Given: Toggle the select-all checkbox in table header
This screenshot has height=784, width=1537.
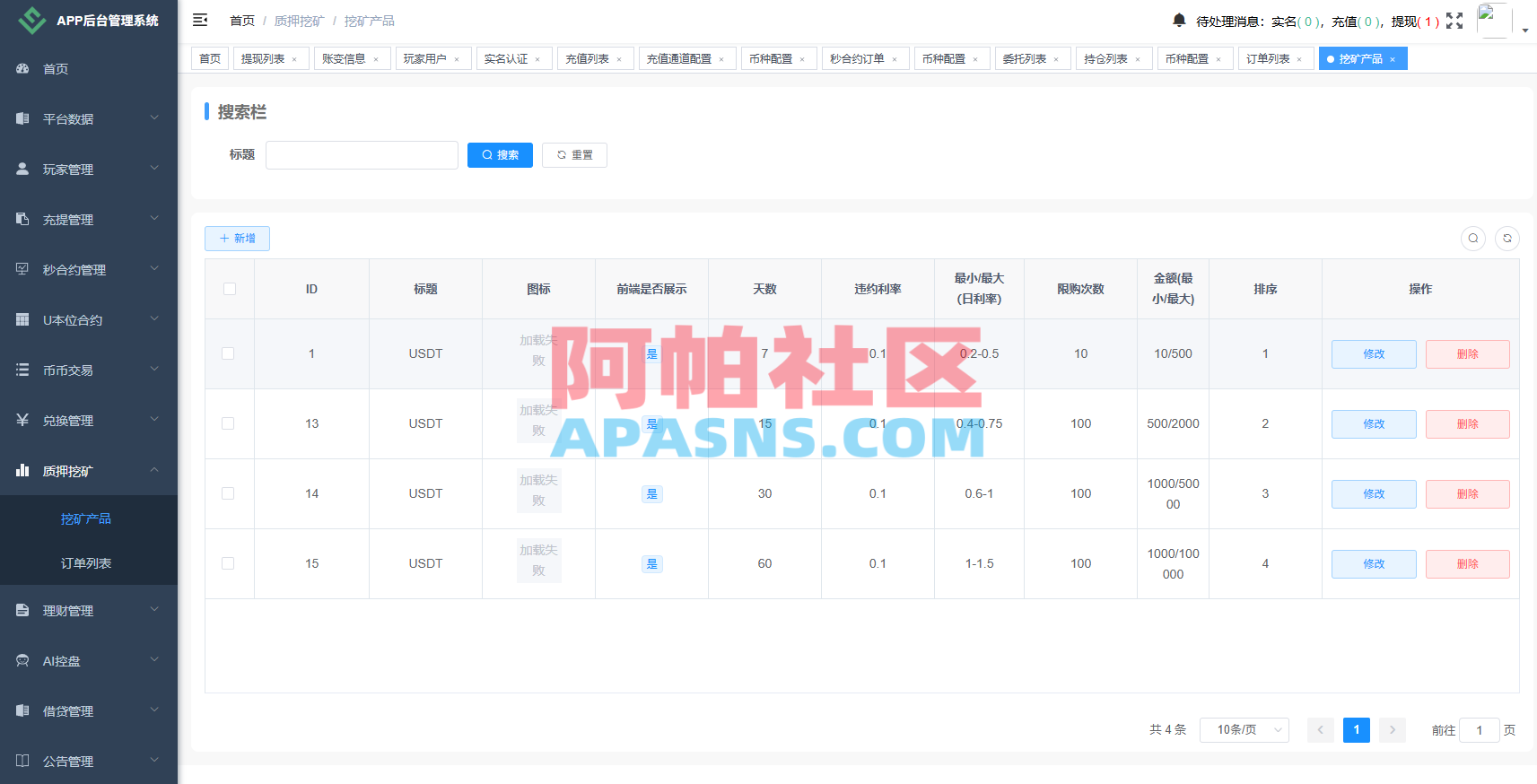Looking at the screenshot, I should click(x=230, y=289).
